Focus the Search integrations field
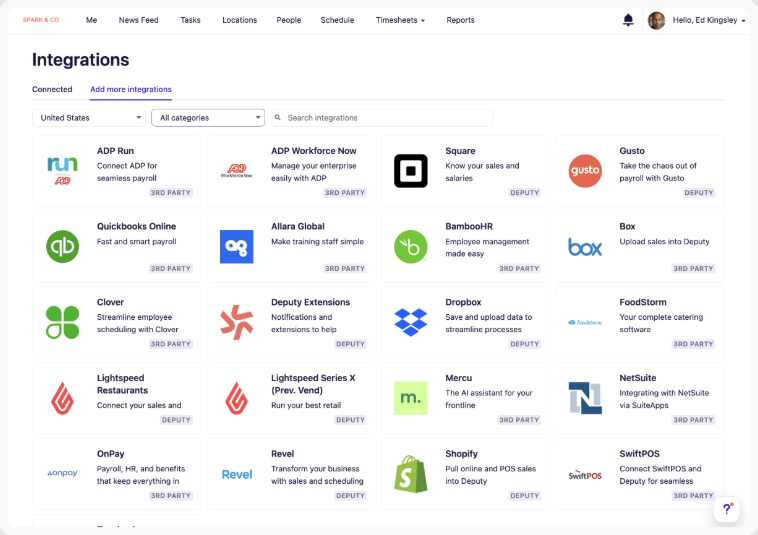758x535 pixels. tap(382, 118)
